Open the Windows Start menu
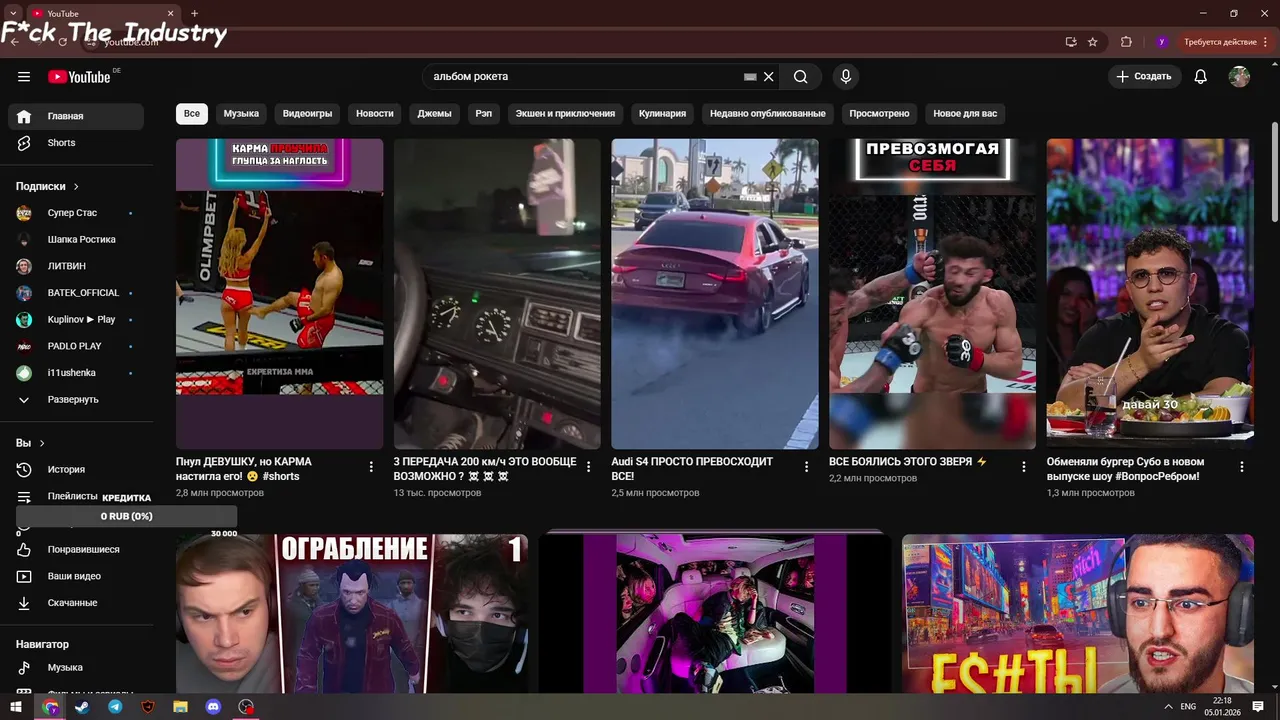Screen dimensions: 1280x720 [x=16, y=707]
